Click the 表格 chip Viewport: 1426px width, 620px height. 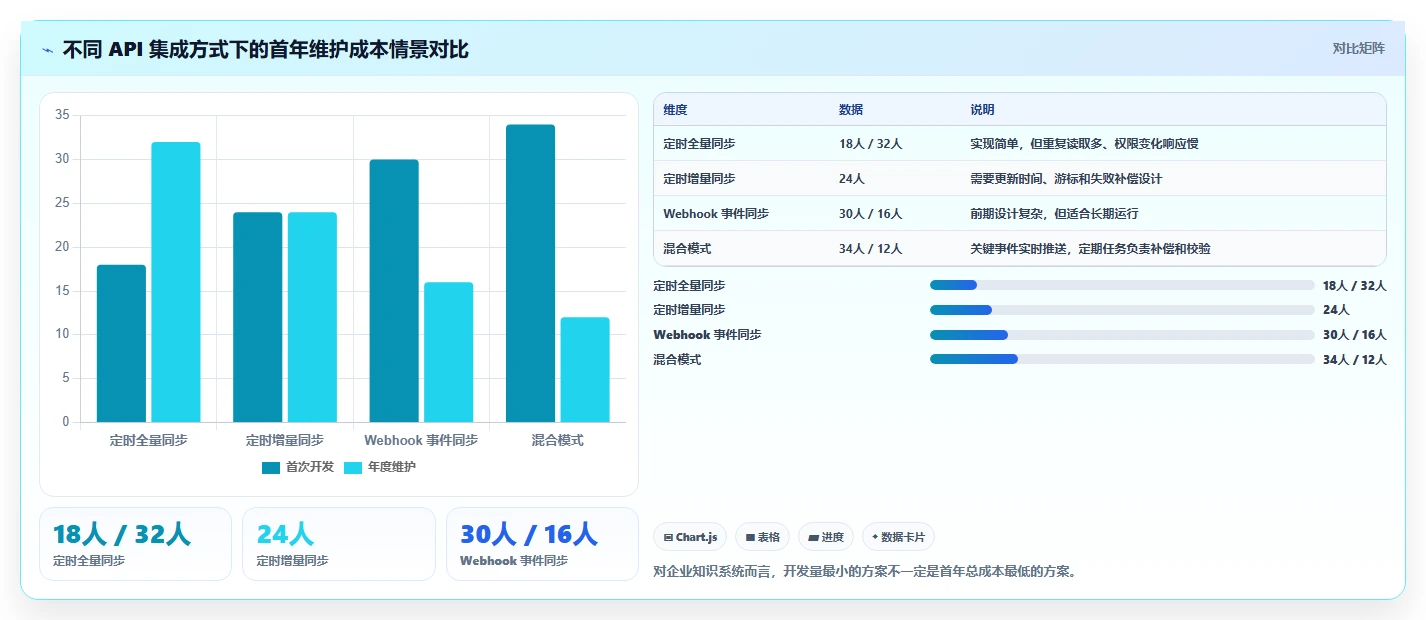(762, 537)
